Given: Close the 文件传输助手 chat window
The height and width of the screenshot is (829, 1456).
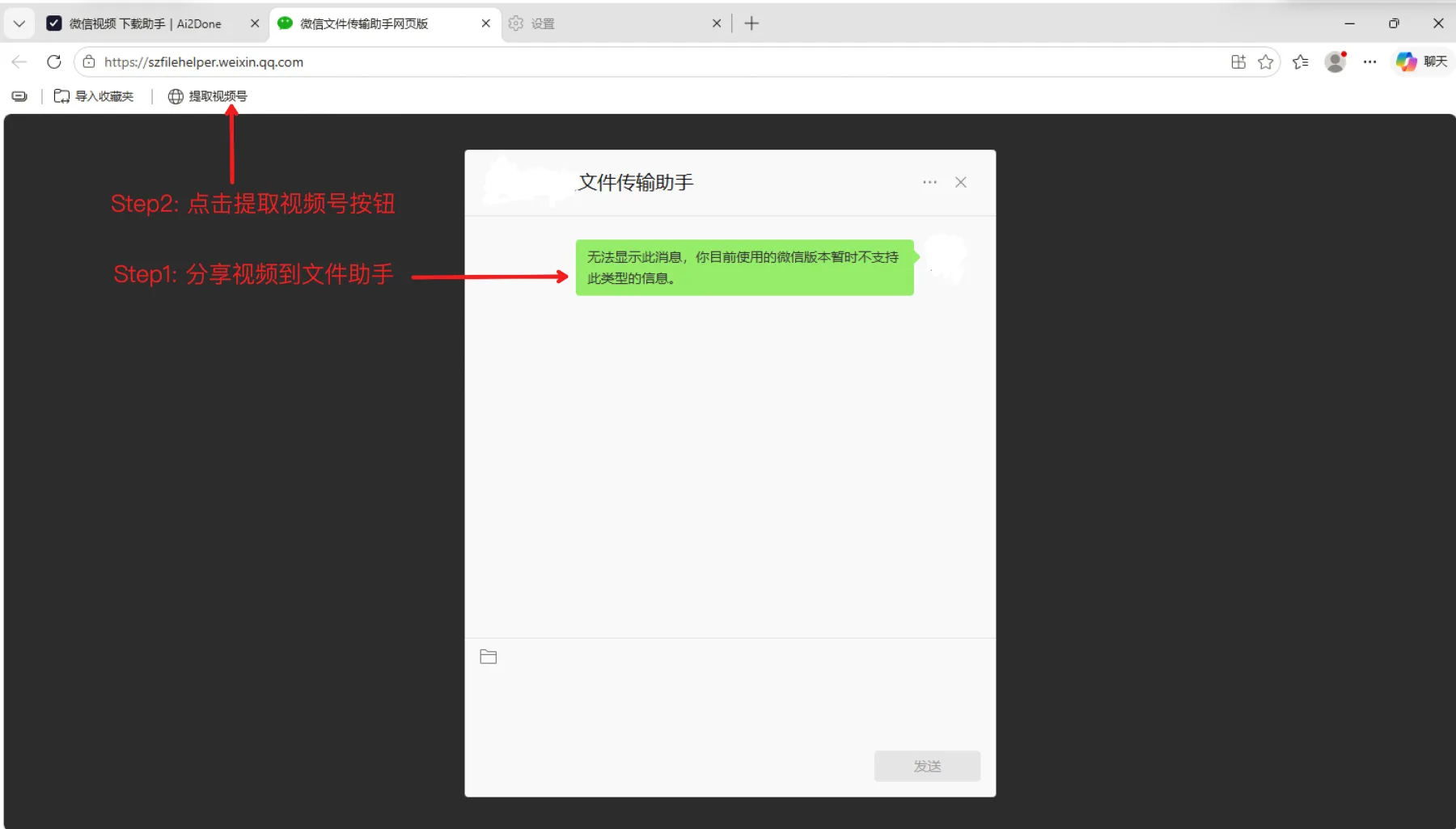Looking at the screenshot, I should click(x=961, y=183).
